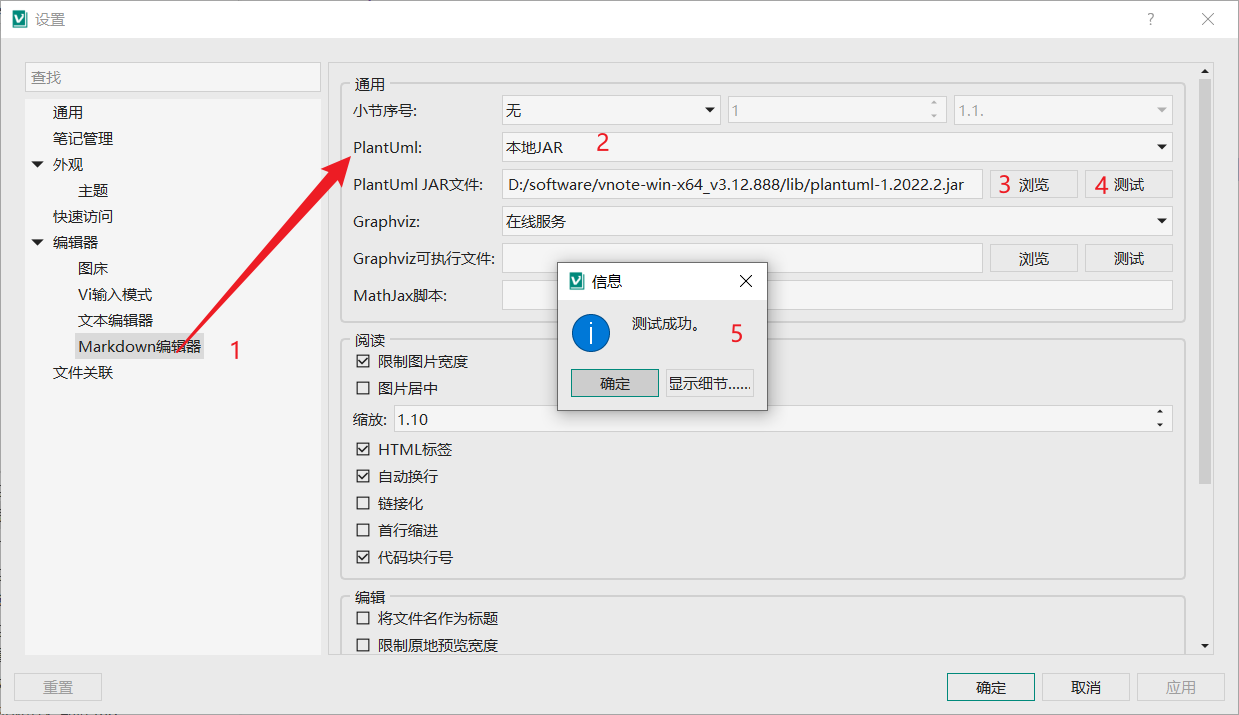Screen dimensions: 1239x715
Task: Enable 将文件名作为标题 option
Action: (x=364, y=618)
